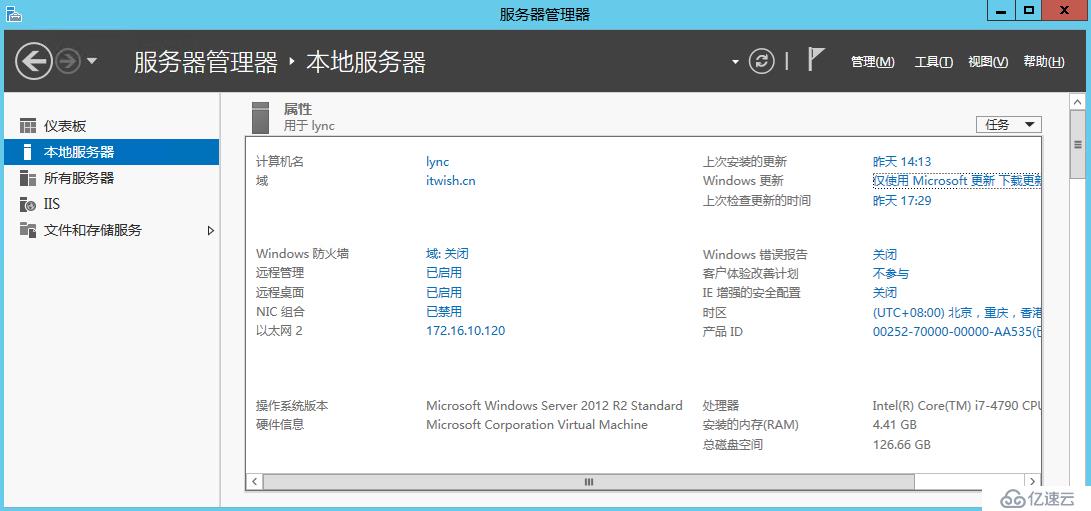Click domain link itwish.cn
1091x511 pixels.
tap(451, 181)
